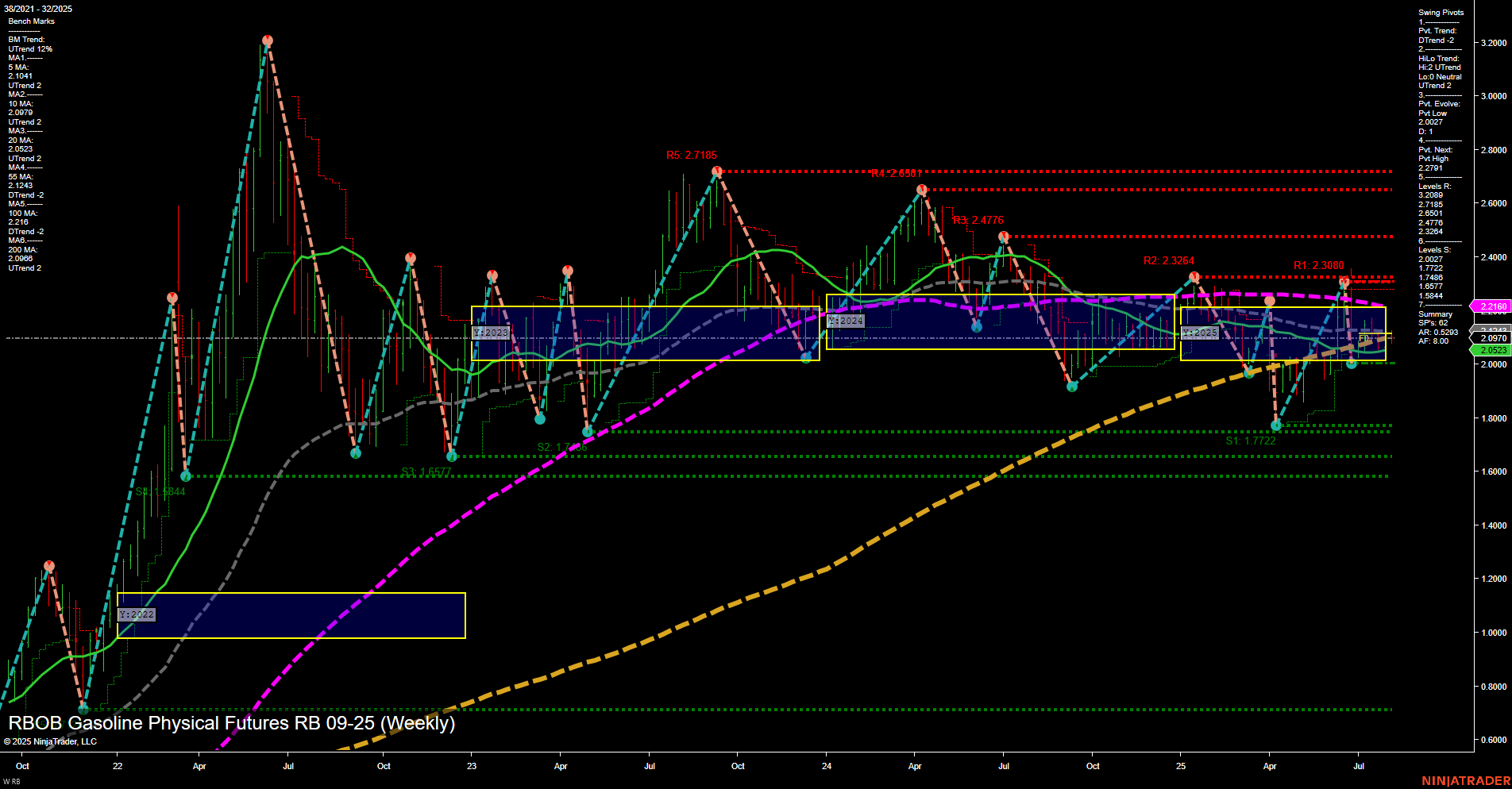Toggle the S3: 1.6577 support line
1512x789 pixels.
[x=715, y=477]
